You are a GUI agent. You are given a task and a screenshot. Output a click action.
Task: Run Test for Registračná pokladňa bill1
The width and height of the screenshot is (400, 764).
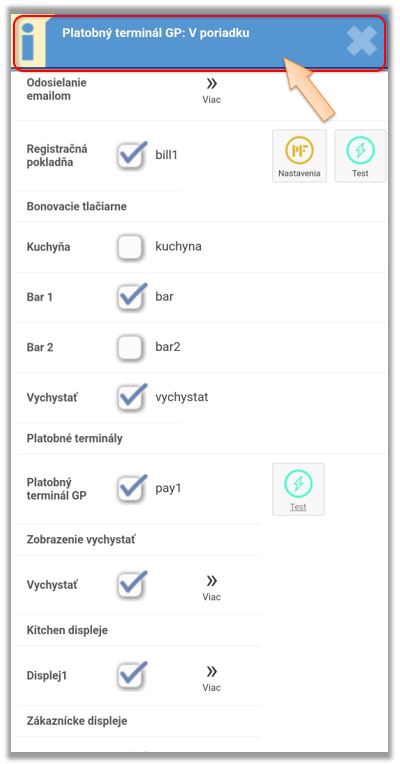[360, 156]
